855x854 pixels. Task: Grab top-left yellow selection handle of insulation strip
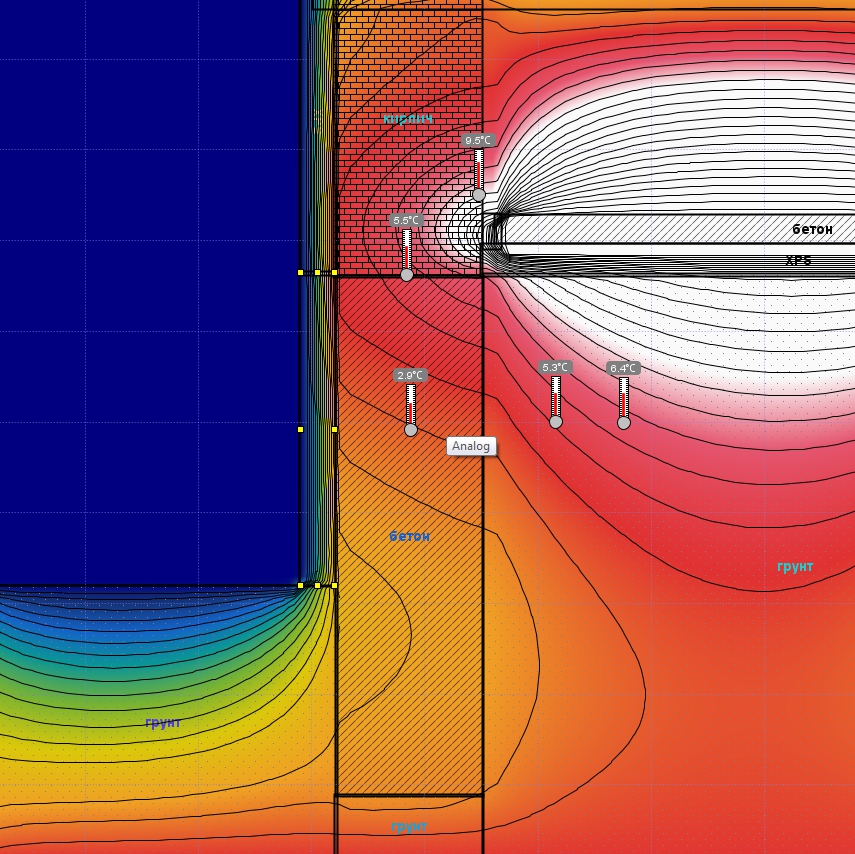click(300, 273)
